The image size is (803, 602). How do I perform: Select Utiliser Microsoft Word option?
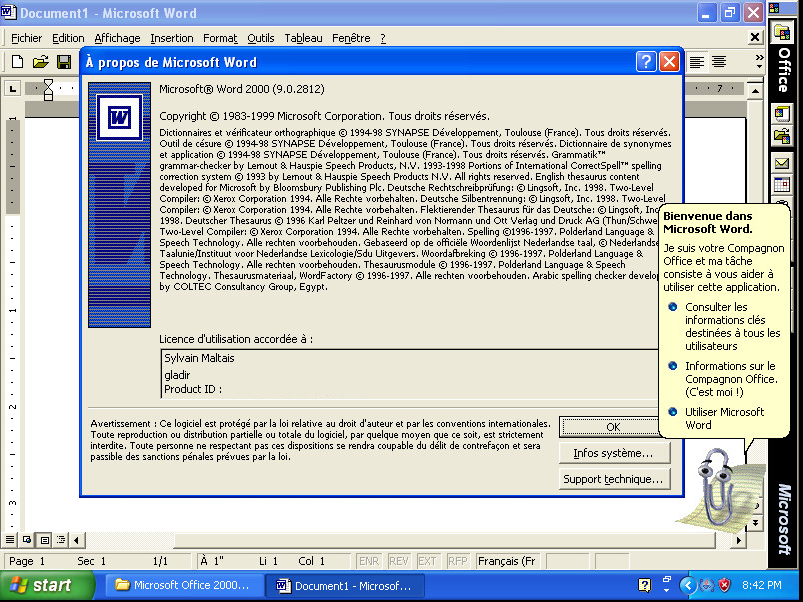click(x=717, y=418)
